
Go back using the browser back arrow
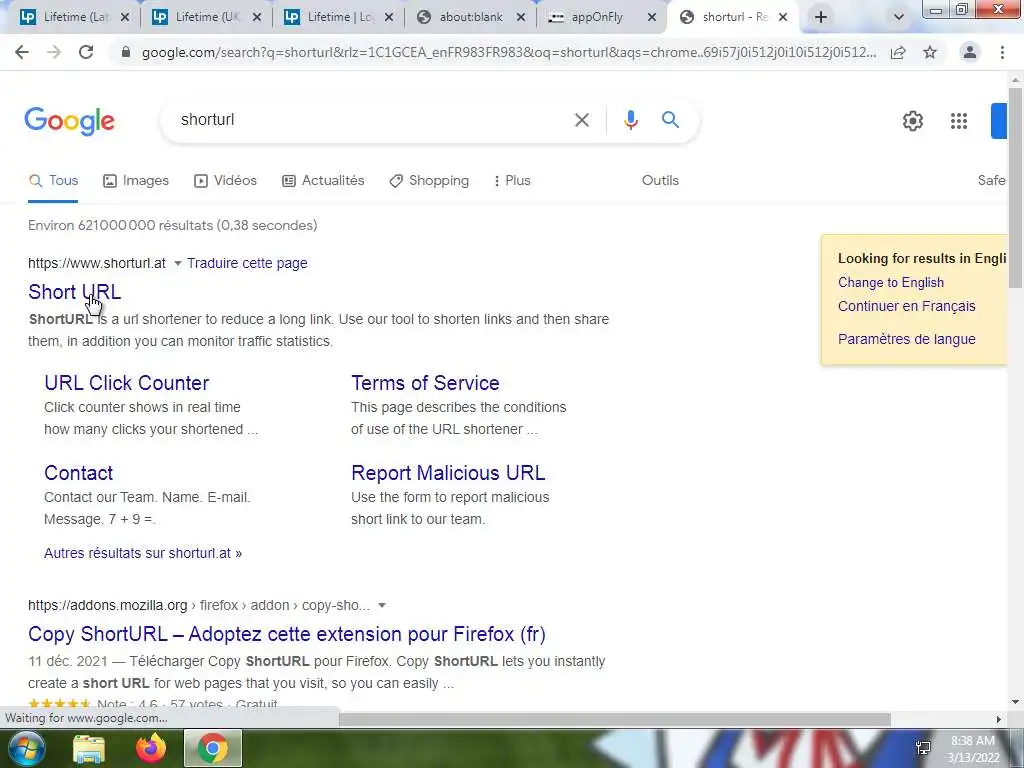22,52
